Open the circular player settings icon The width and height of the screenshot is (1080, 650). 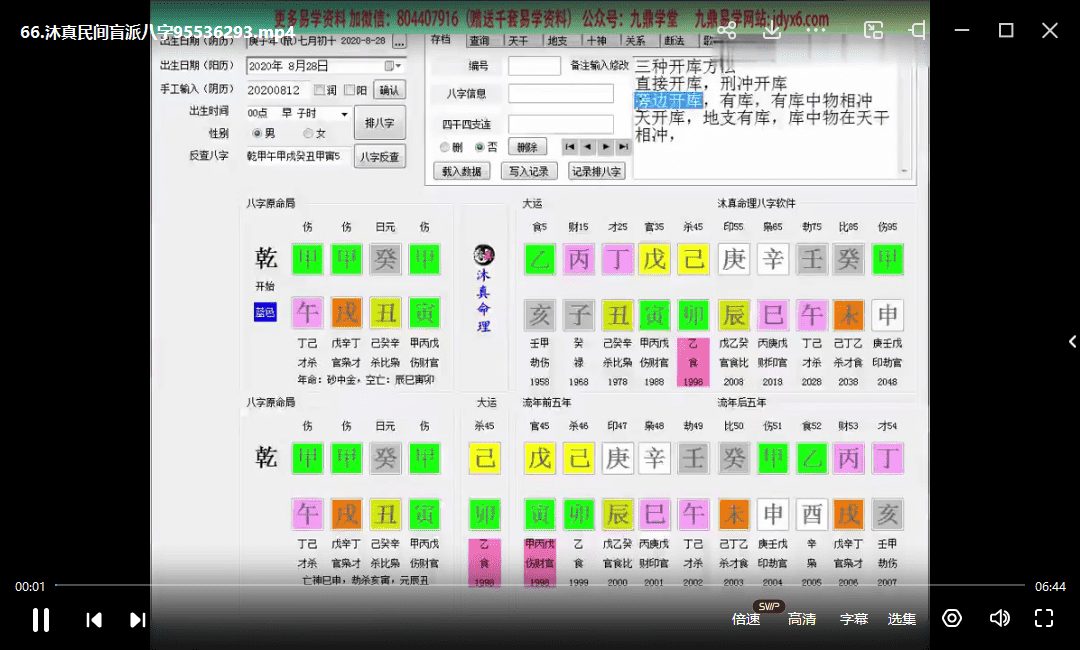tap(952, 618)
